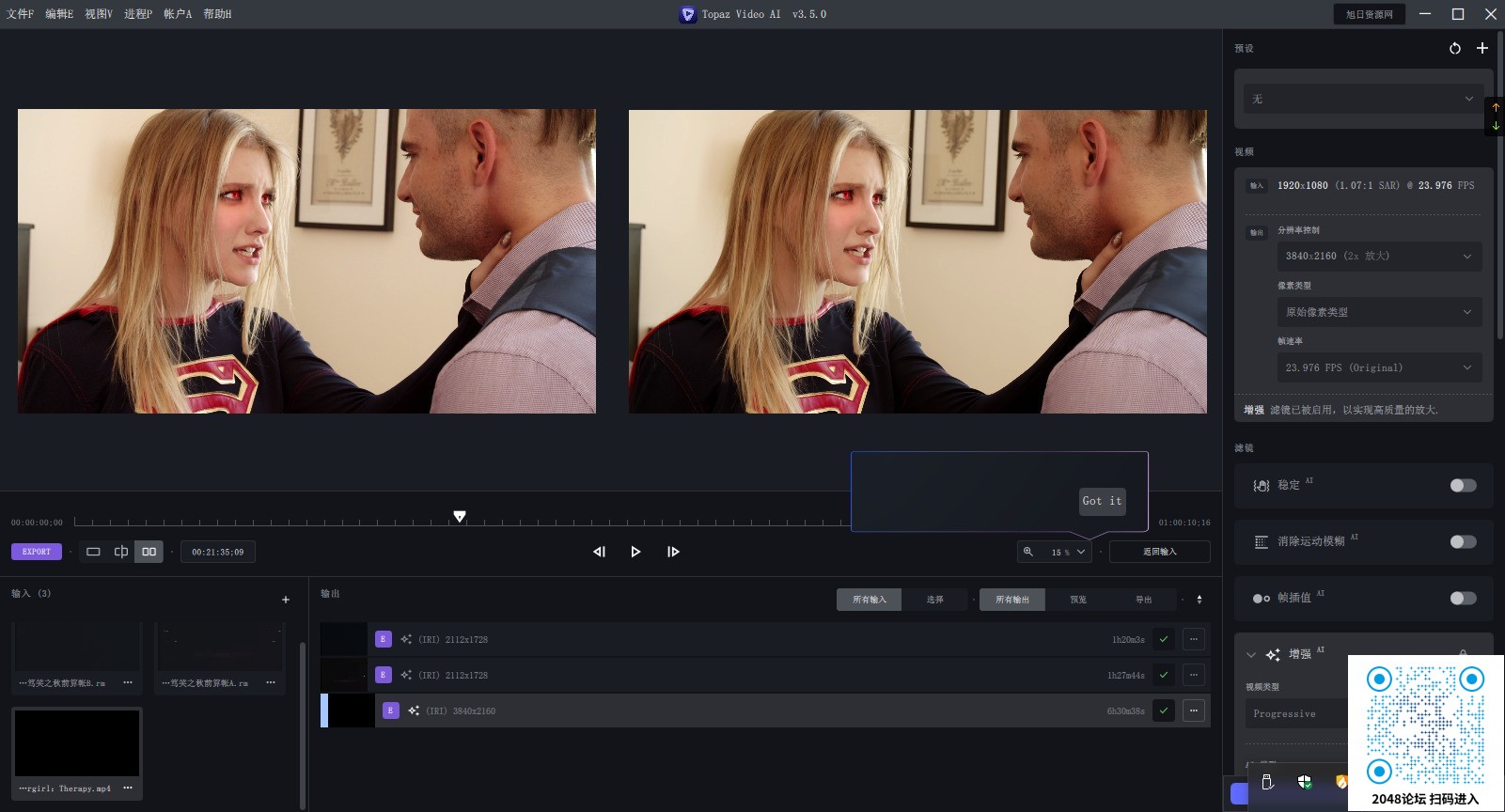The image size is (1505, 812).
Task: Click the security shield tray icon
Action: (1305, 782)
